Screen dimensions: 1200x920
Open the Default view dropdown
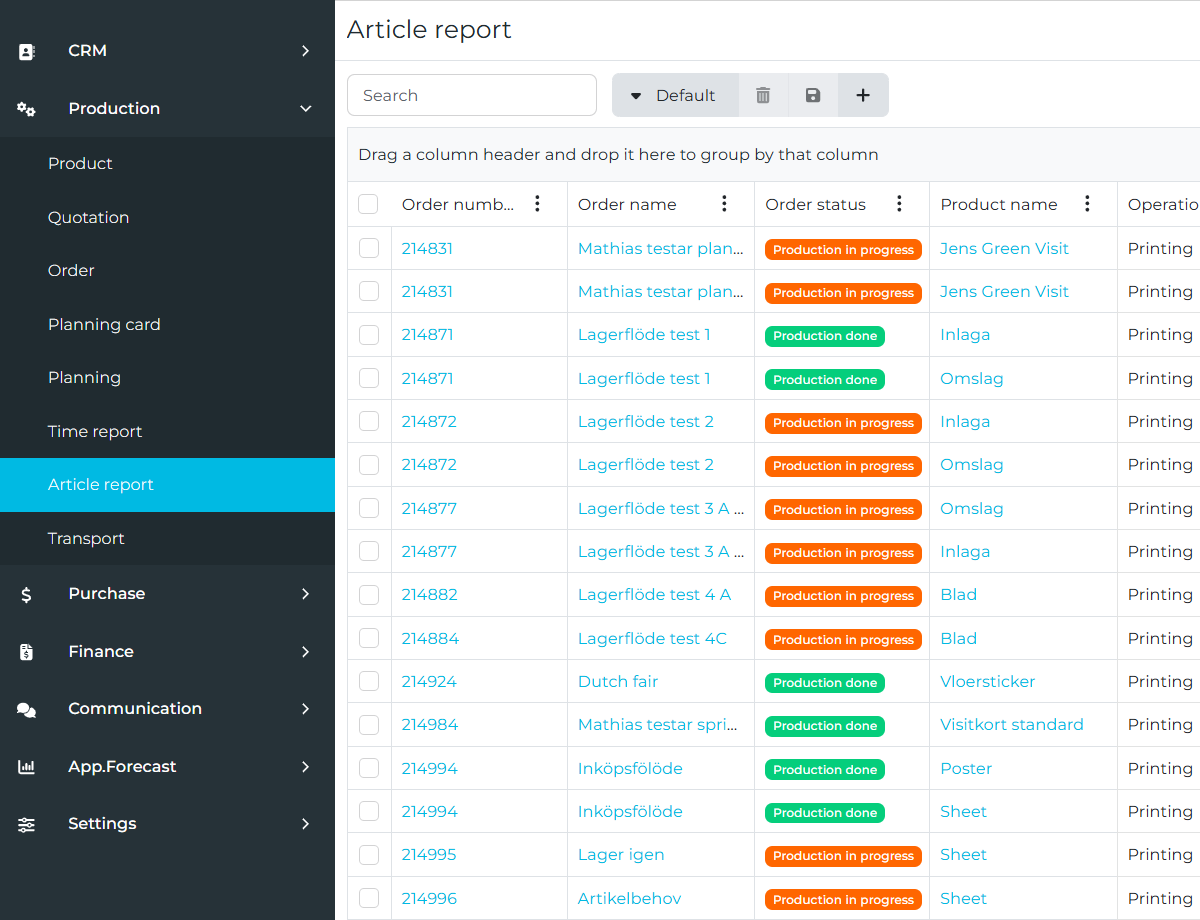[675, 95]
